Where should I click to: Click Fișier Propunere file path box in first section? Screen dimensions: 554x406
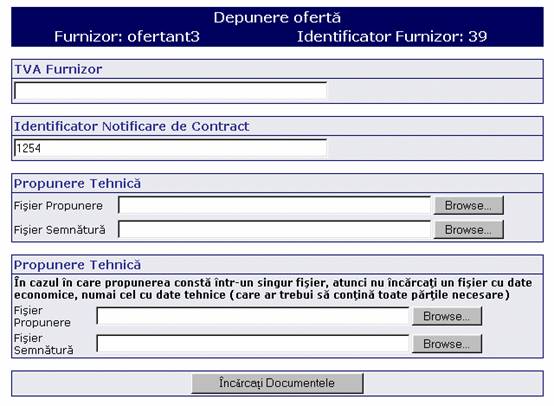coord(275,205)
